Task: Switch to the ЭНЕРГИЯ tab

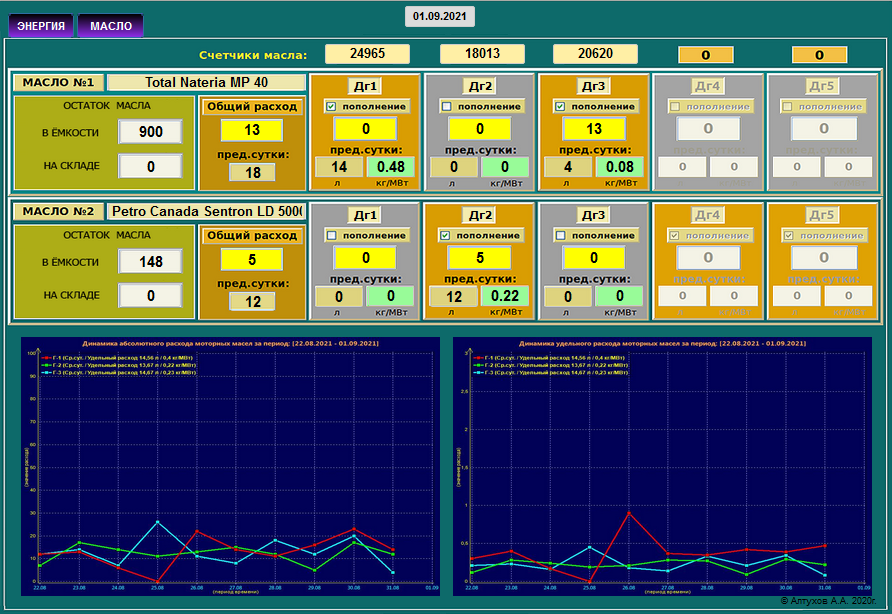Action: click(41, 26)
